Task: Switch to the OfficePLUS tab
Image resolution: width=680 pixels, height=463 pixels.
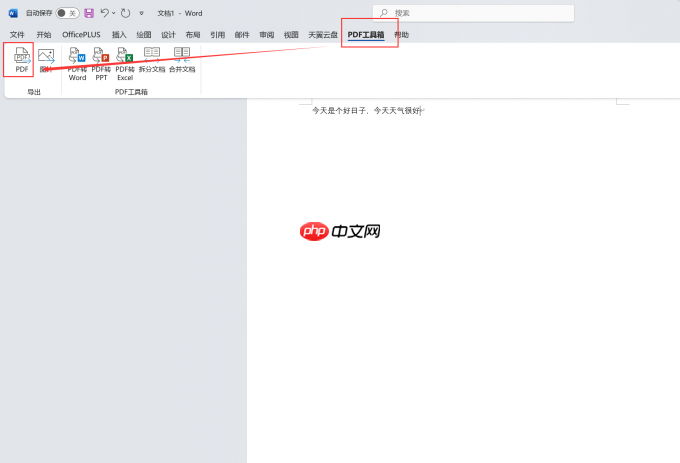Action: (x=81, y=35)
